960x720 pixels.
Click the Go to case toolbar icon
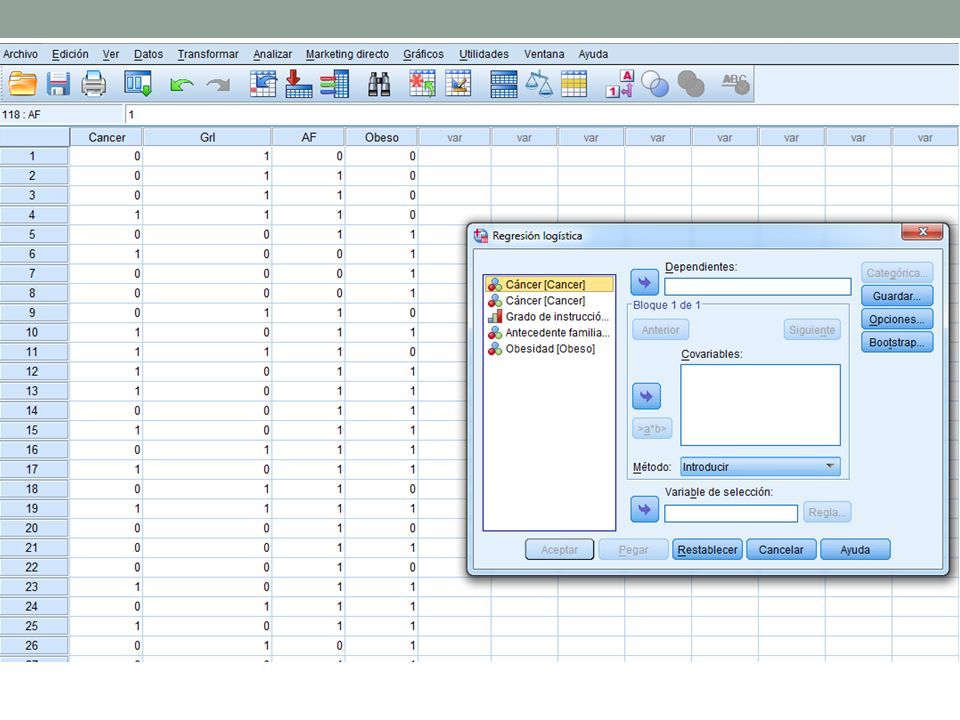click(263, 84)
